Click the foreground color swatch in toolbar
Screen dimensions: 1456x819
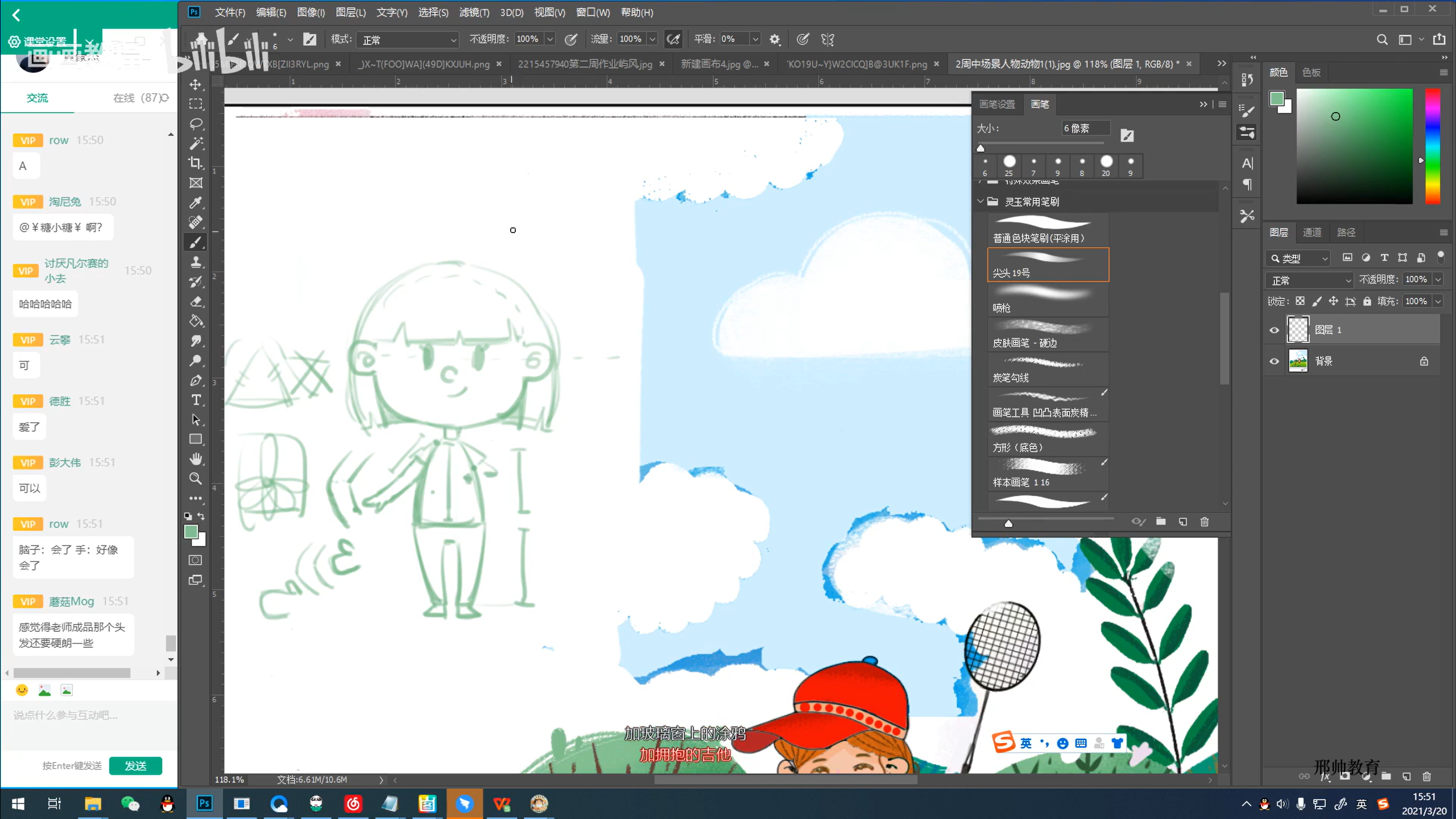click(191, 531)
